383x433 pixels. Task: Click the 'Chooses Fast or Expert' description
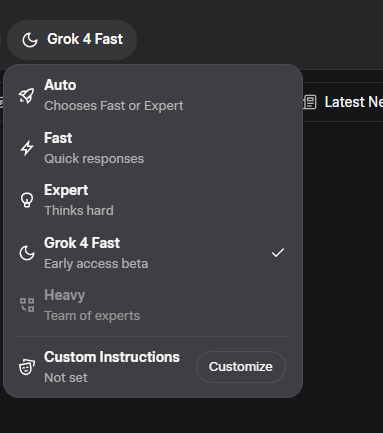coord(114,106)
